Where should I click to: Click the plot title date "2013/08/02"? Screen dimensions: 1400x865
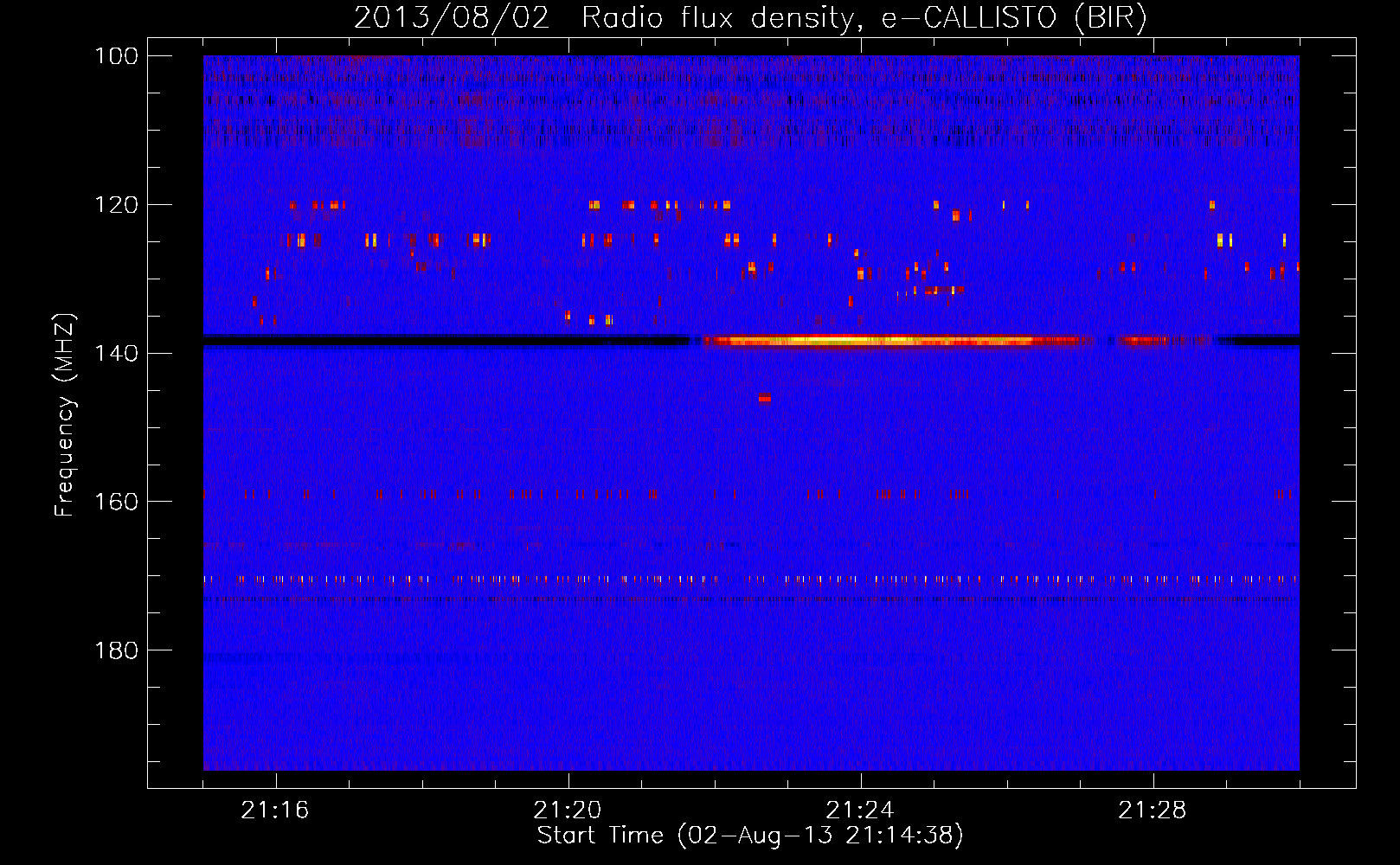tap(452, 17)
